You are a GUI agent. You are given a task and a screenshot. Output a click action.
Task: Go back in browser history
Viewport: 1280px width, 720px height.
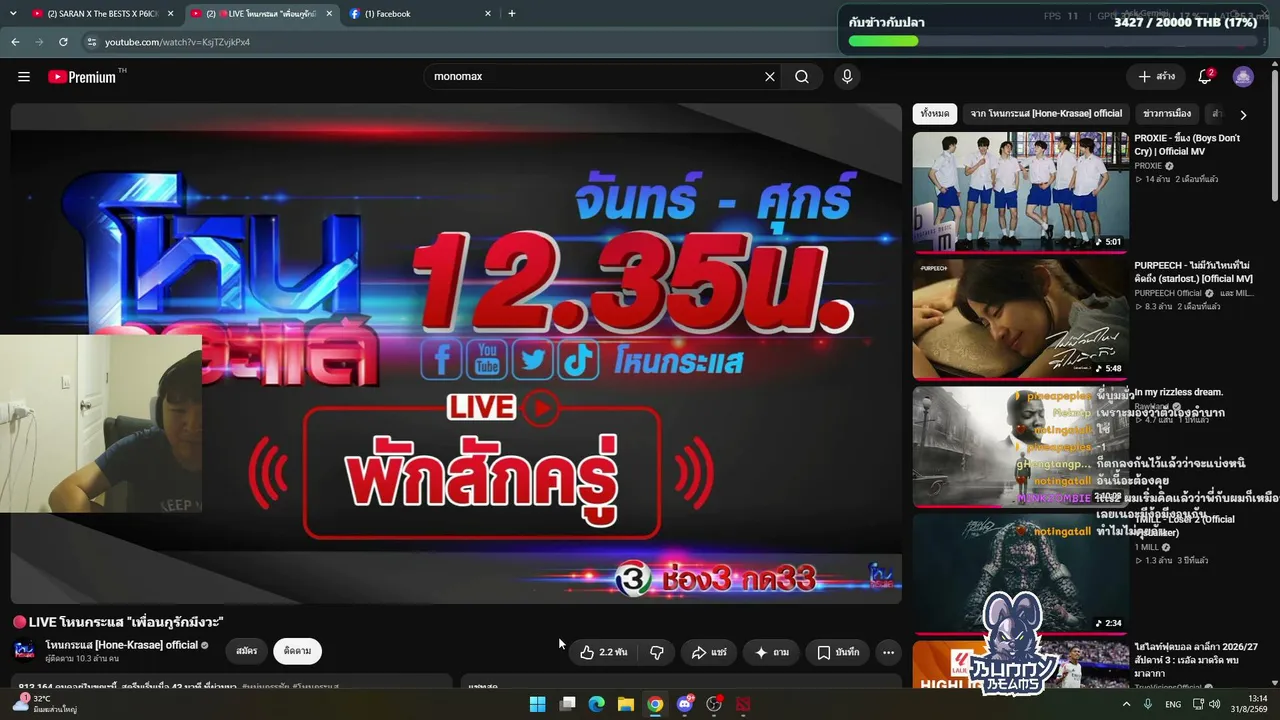pos(15,42)
